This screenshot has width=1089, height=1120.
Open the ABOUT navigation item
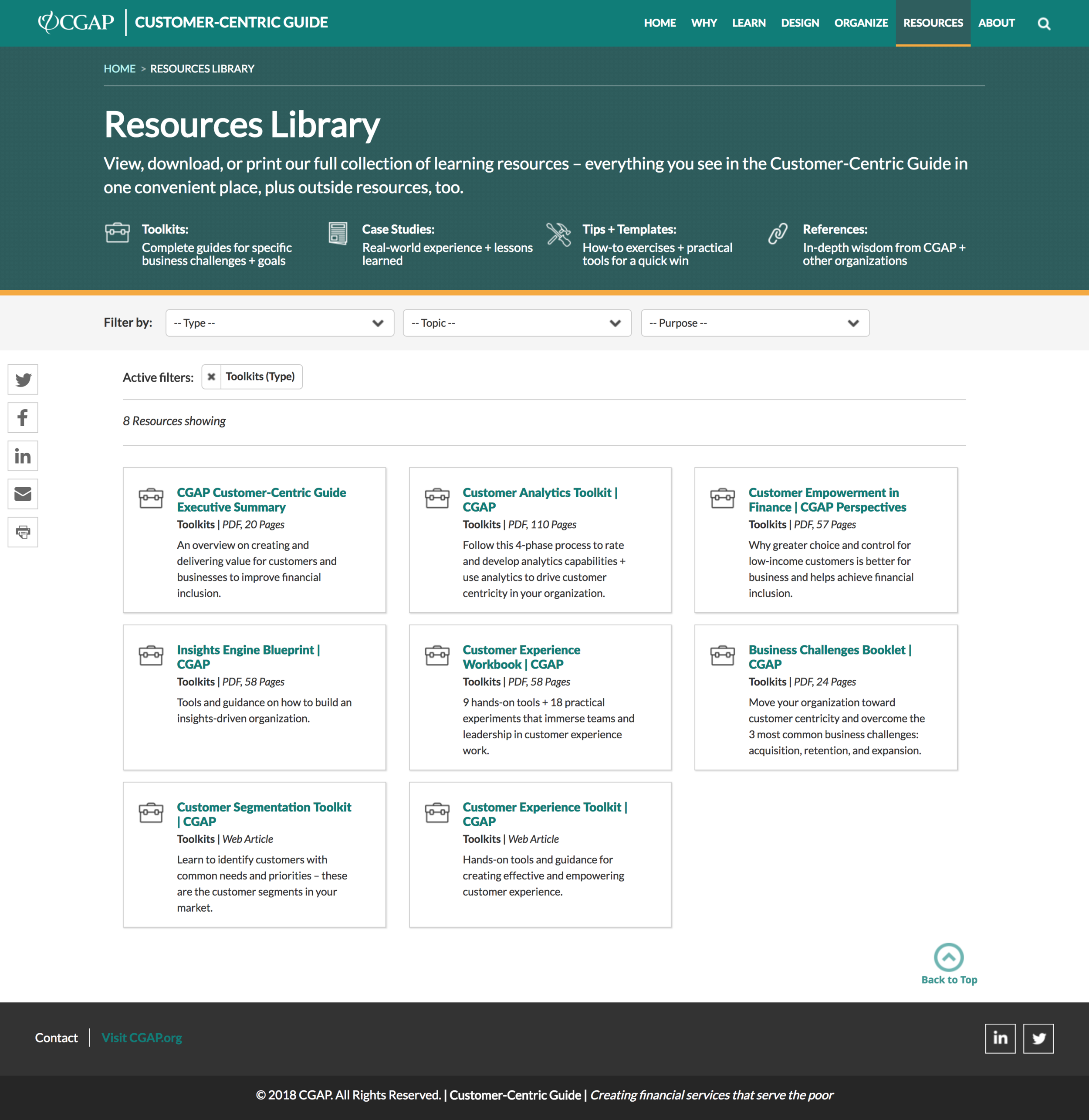(x=996, y=23)
